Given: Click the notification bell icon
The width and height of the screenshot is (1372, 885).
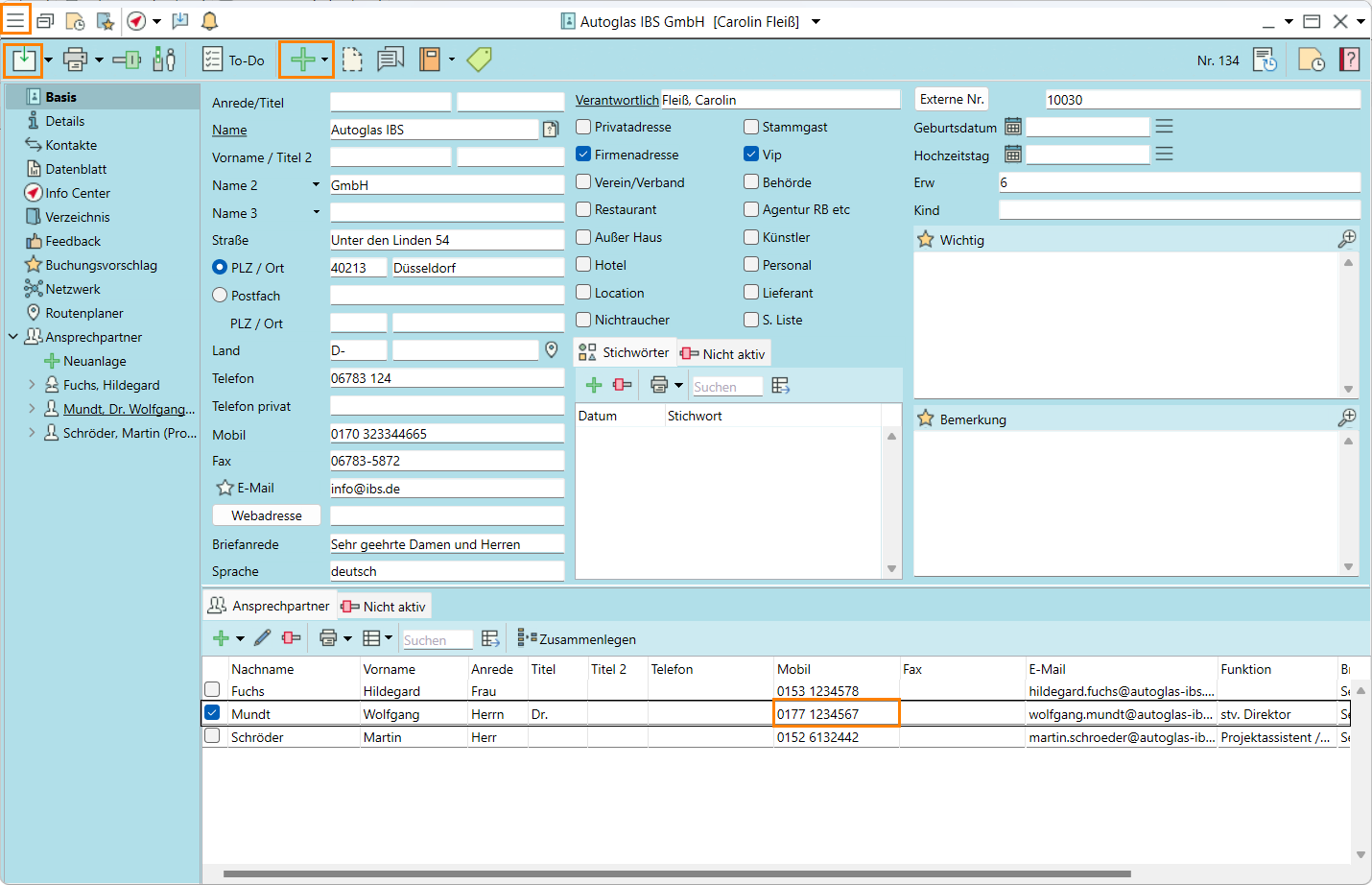Looking at the screenshot, I should click(209, 21).
